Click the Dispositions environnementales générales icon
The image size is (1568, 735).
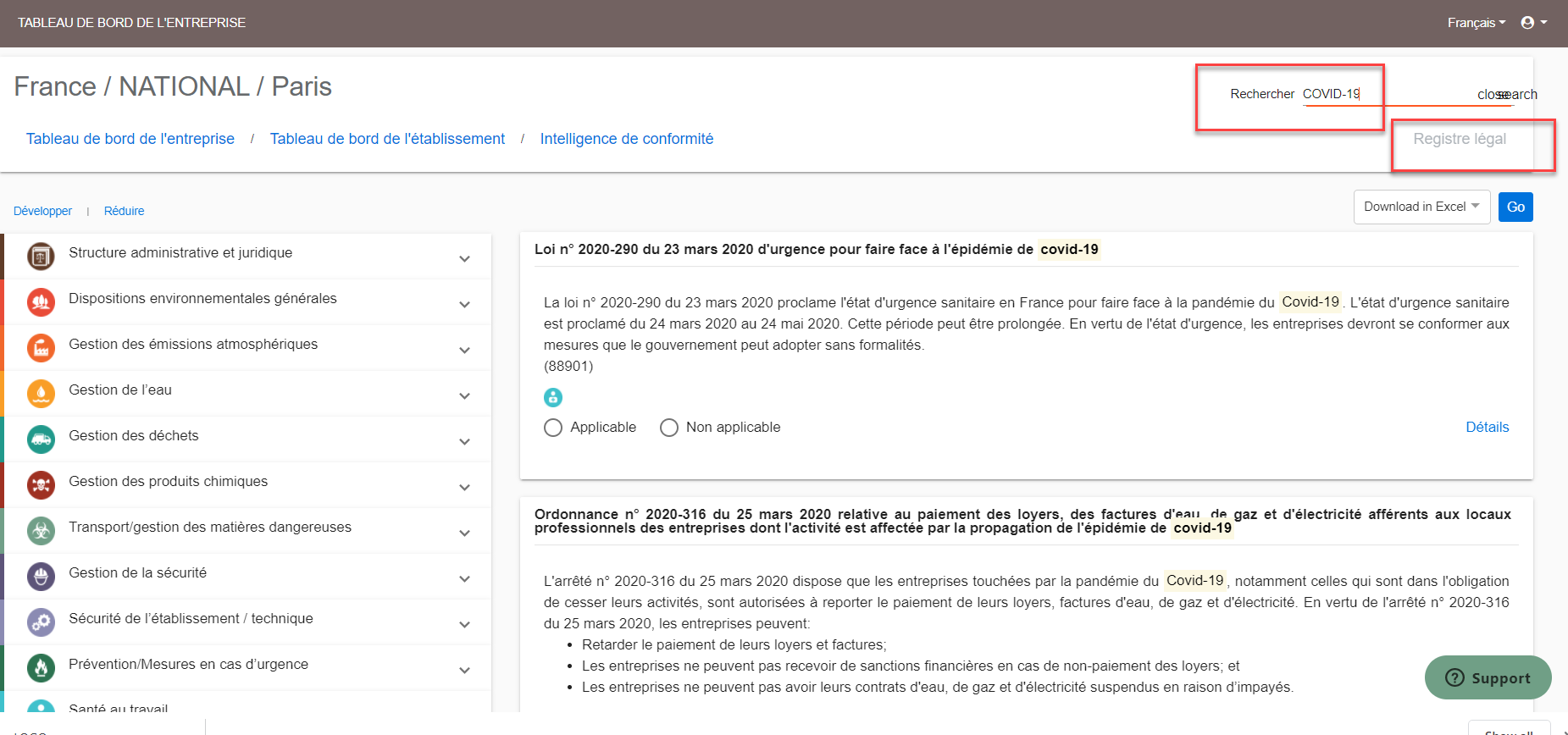[x=41, y=301]
